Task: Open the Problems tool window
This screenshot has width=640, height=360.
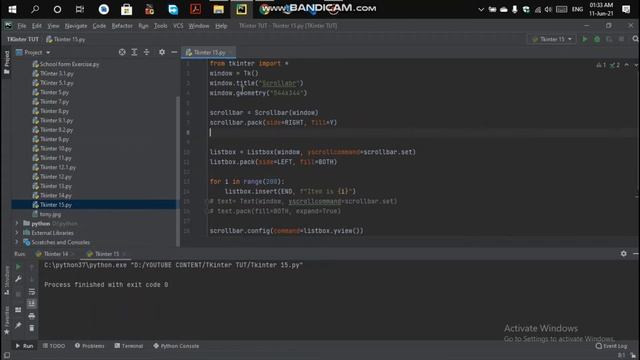Action: pos(89,346)
